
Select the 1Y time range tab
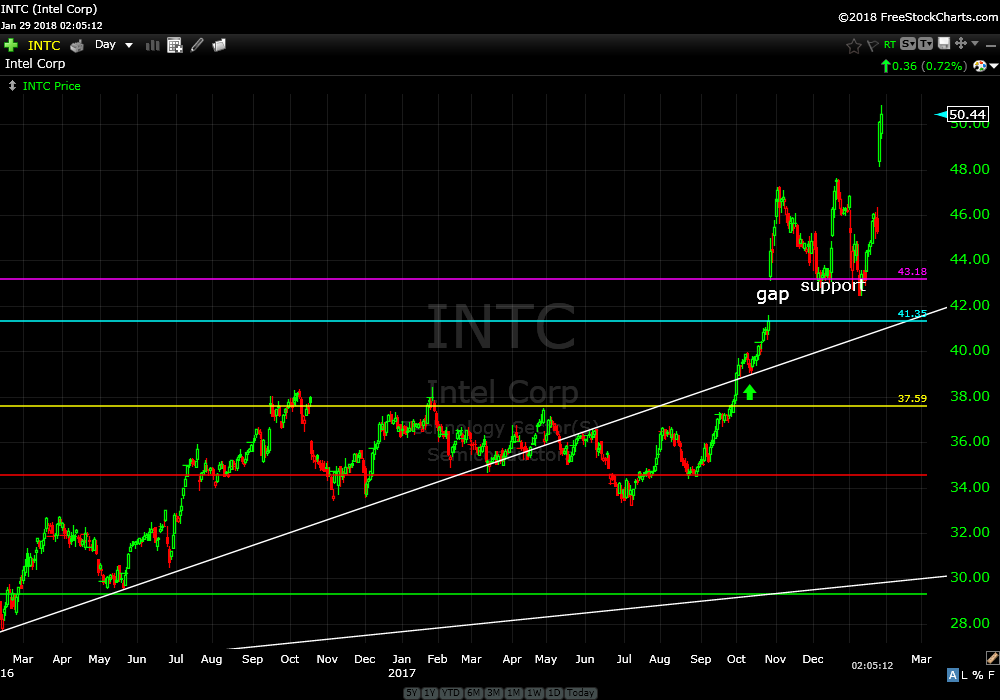tap(429, 693)
